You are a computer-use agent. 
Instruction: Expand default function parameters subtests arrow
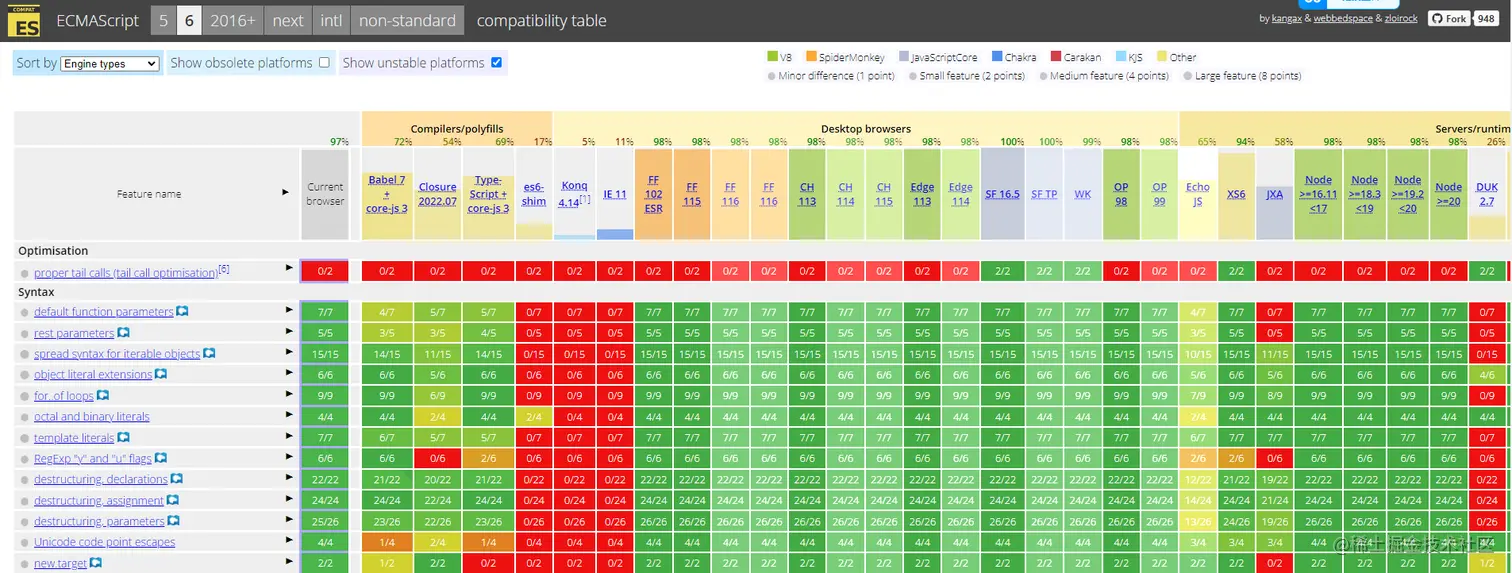point(289,310)
